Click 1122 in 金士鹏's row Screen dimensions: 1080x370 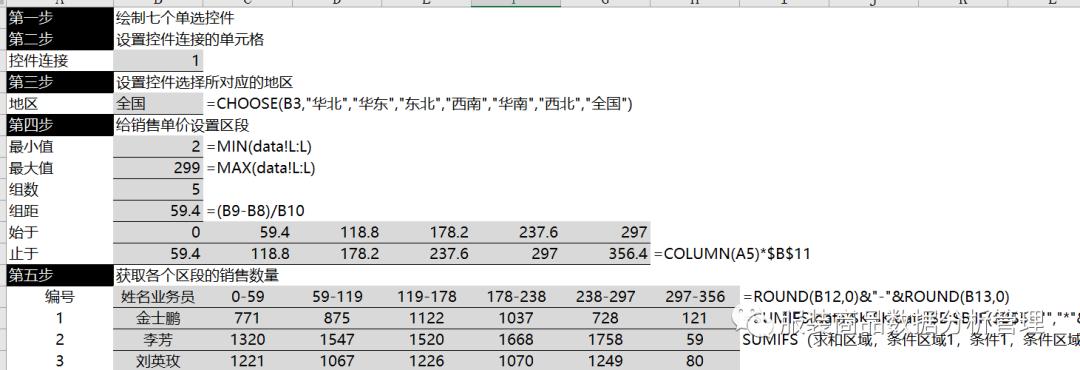tap(426, 318)
